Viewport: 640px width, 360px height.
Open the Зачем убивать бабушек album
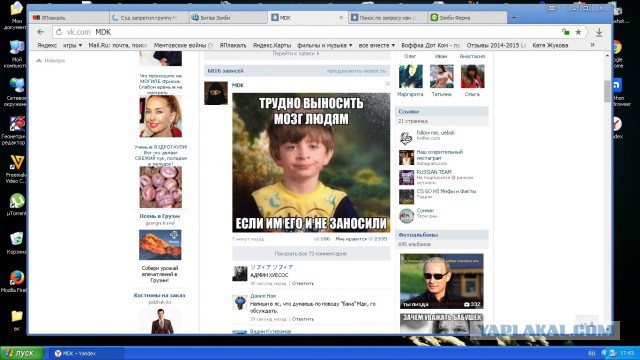click(x=442, y=324)
